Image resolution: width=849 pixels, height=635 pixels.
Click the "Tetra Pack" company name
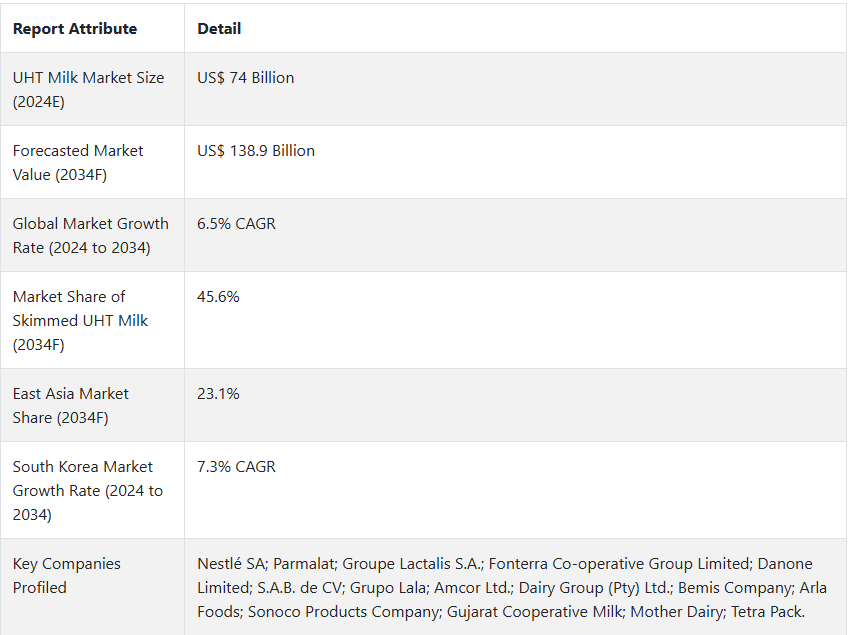point(767,612)
